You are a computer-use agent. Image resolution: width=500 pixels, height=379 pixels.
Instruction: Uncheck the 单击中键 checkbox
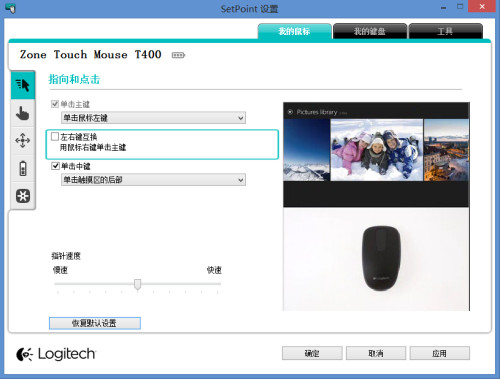coord(55,166)
